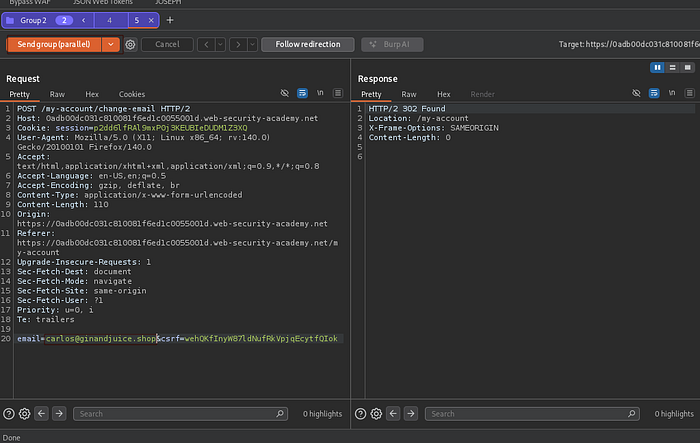The height and width of the screenshot is (443, 700).
Task: Close Repeater tab 5
Action: coord(151,21)
